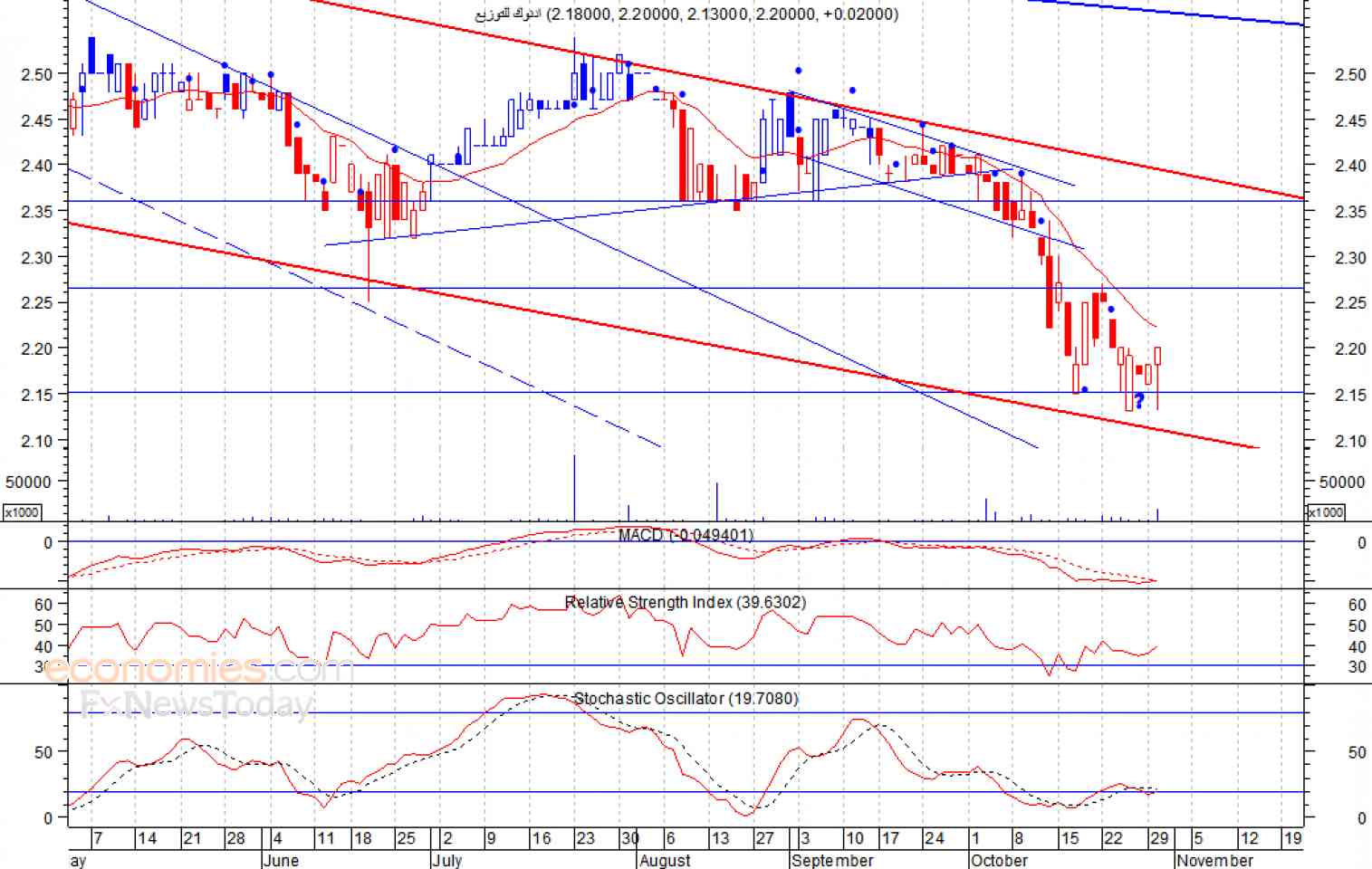Click the 2.35 price label on right axis
The width and height of the screenshot is (1372, 869).
coord(1350,212)
